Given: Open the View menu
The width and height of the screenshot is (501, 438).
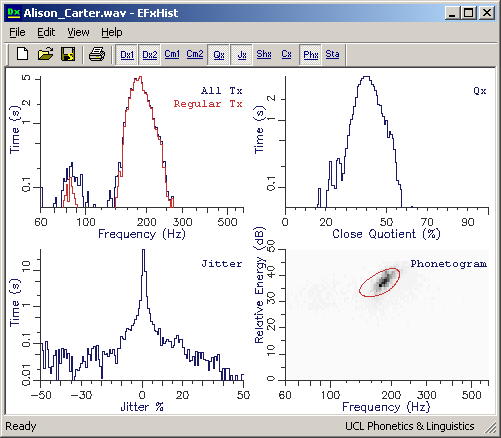Looking at the screenshot, I should 78,32.
